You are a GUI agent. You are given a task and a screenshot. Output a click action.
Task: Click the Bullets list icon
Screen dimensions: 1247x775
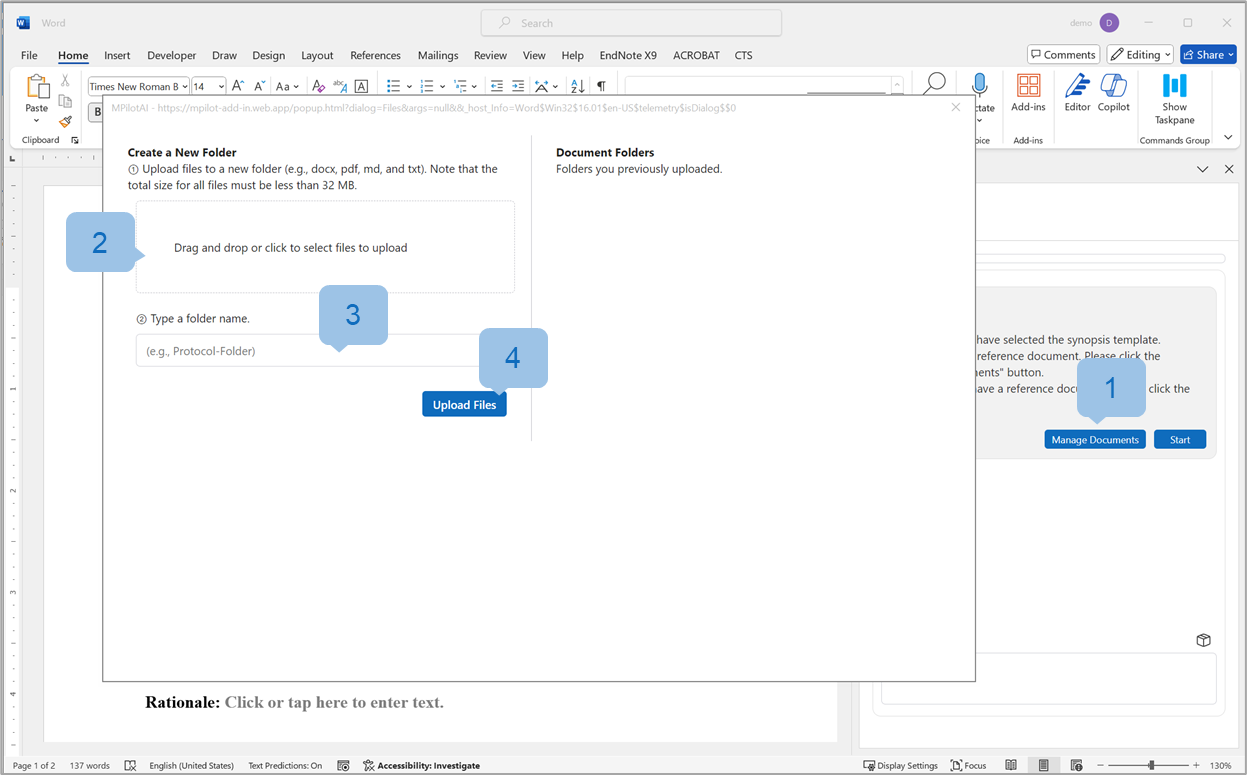point(393,86)
